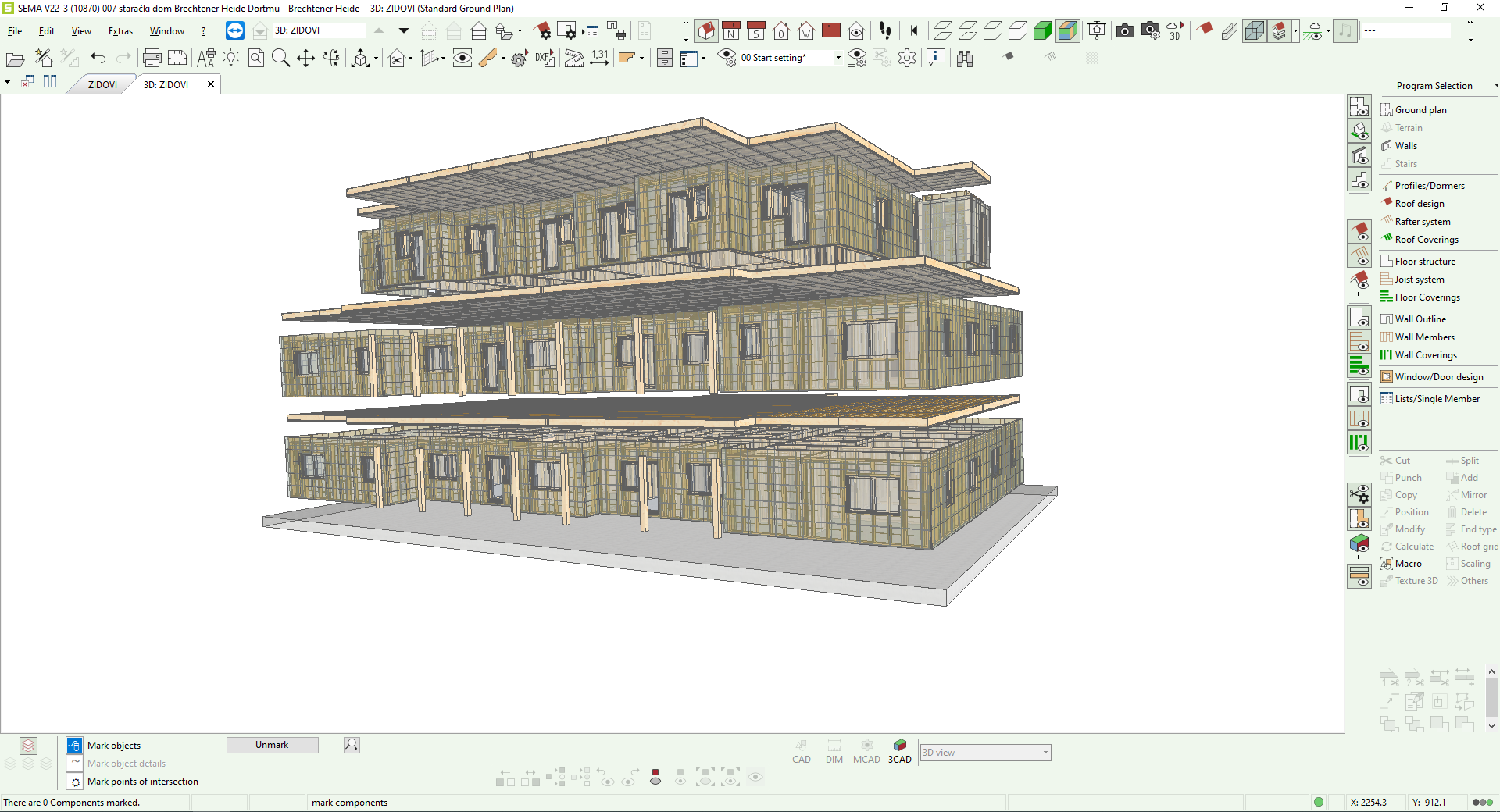
Task: Switch to the ZIDOVI tab
Action: coord(102,84)
